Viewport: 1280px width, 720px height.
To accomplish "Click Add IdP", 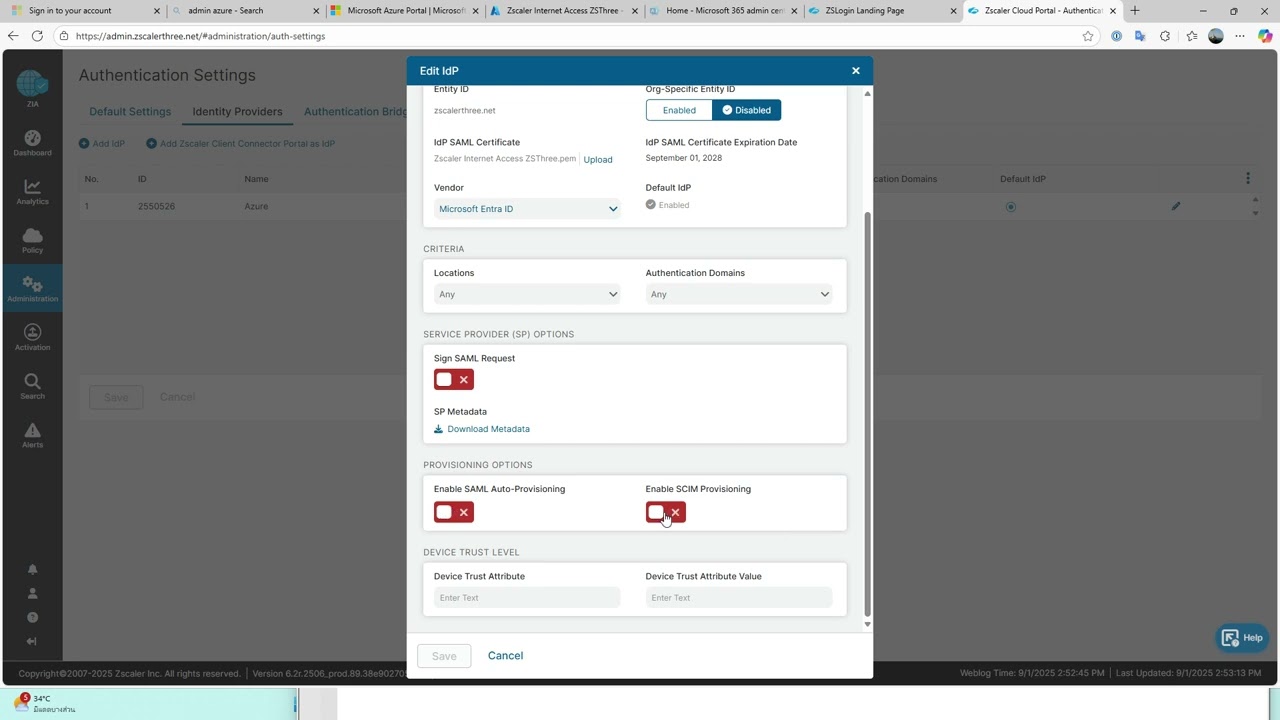I will point(102,144).
